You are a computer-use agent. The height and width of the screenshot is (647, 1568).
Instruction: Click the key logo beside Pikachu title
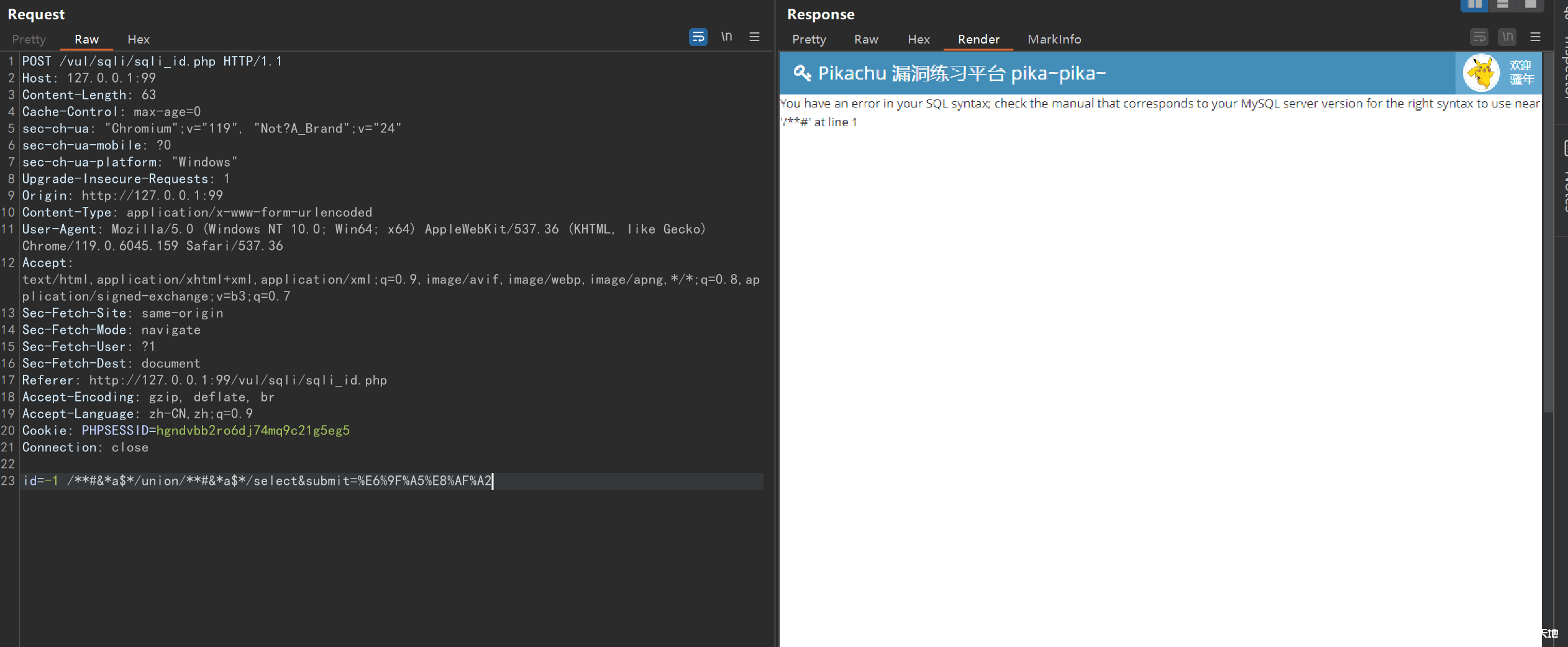[x=801, y=73]
